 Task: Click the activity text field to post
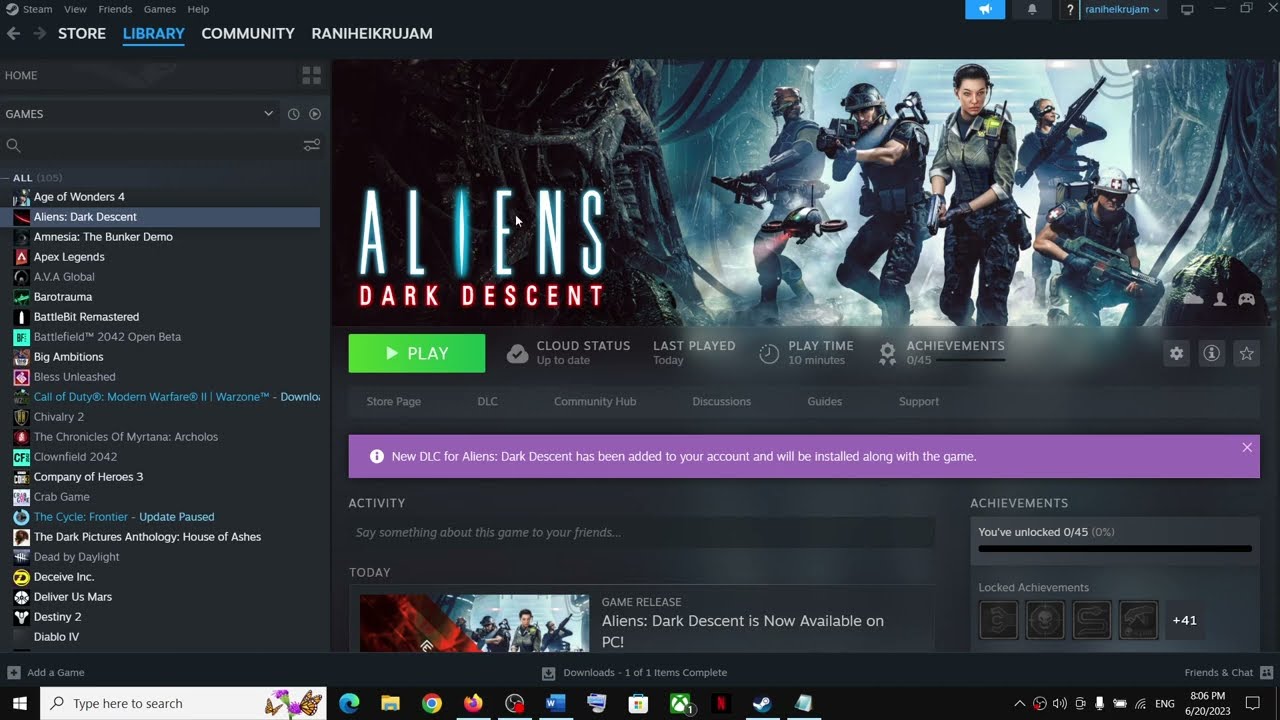641,532
